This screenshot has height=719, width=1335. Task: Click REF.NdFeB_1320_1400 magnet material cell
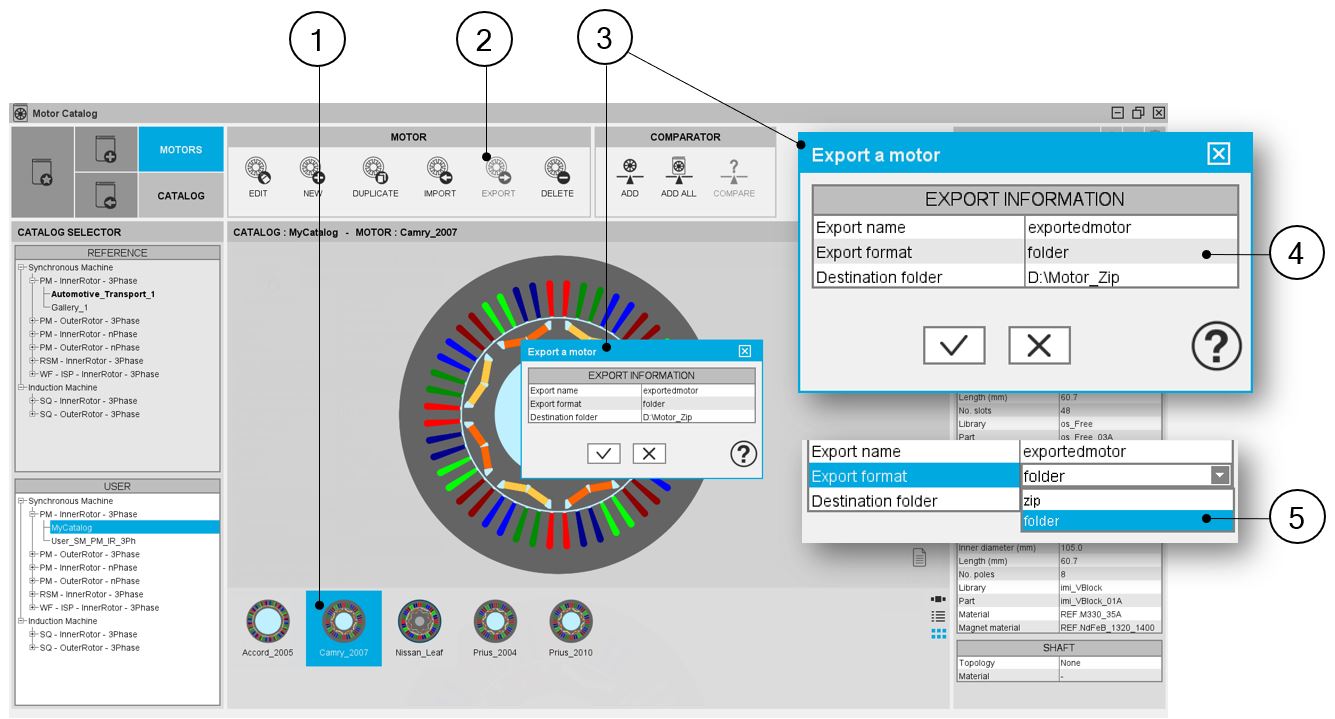click(x=1110, y=628)
